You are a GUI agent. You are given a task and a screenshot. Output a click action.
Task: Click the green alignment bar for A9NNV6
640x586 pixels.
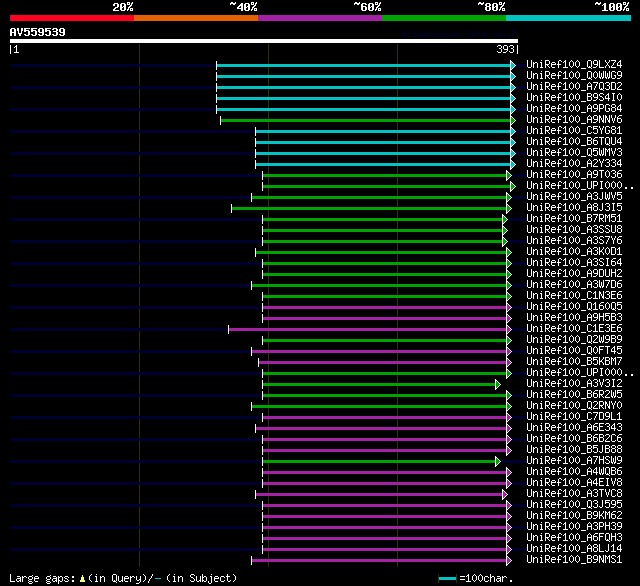click(365, 120)
